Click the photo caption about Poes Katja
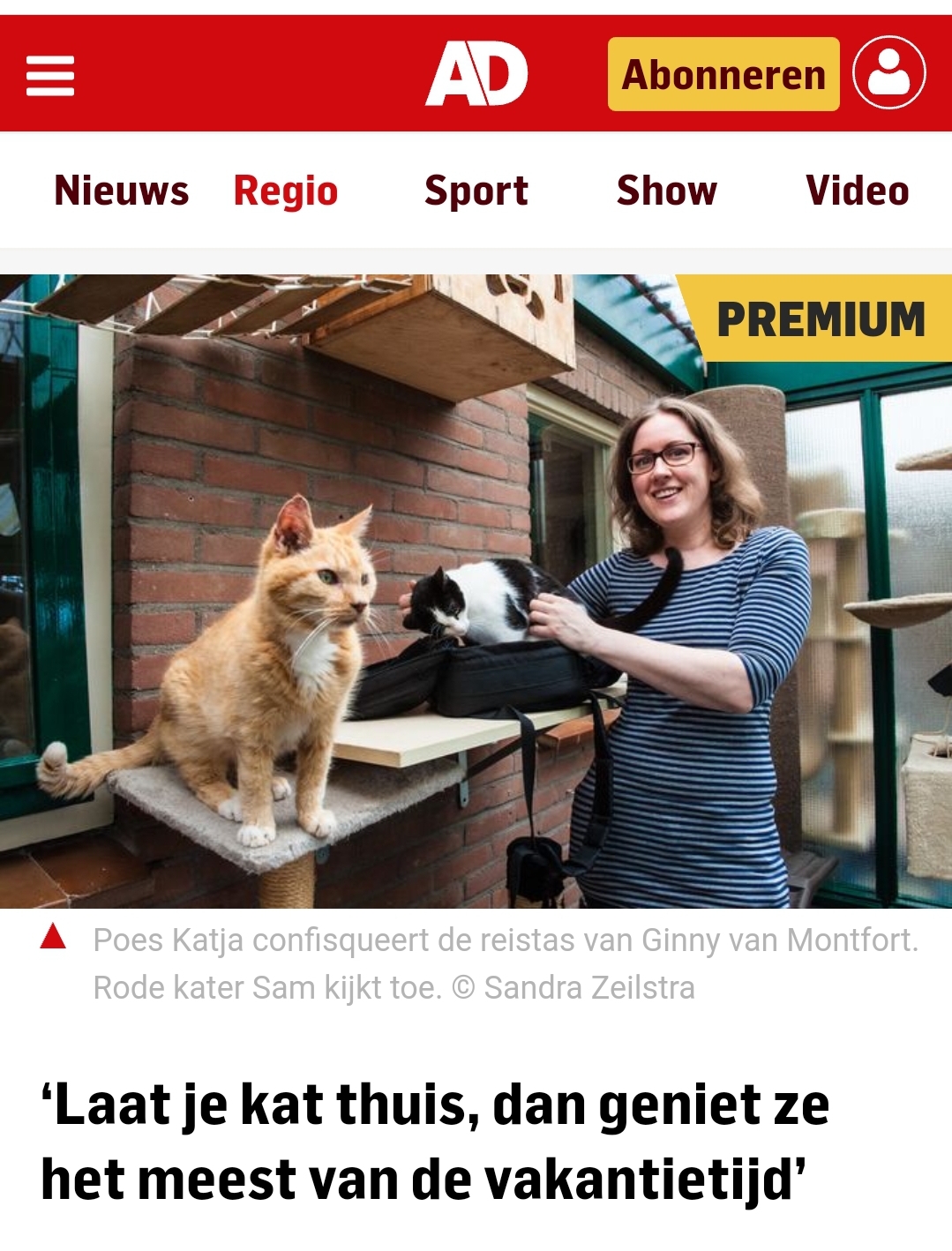952x1251 pixels. [506, 963]
